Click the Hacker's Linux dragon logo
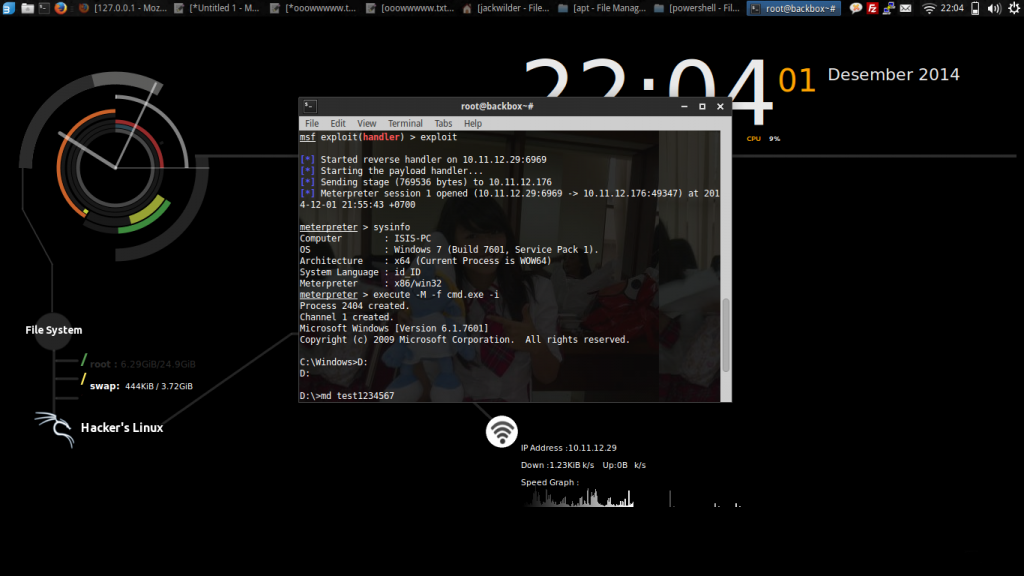 (55, 428)
